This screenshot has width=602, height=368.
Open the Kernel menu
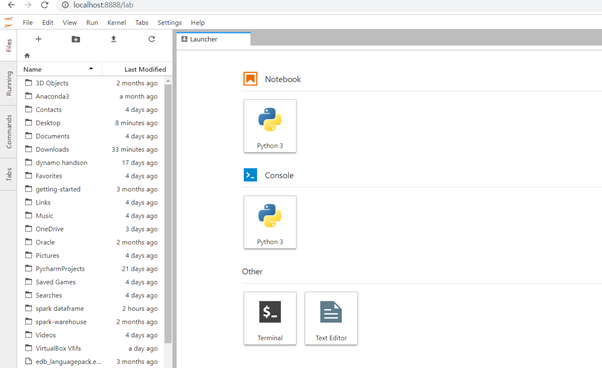(x=117, y=23)
